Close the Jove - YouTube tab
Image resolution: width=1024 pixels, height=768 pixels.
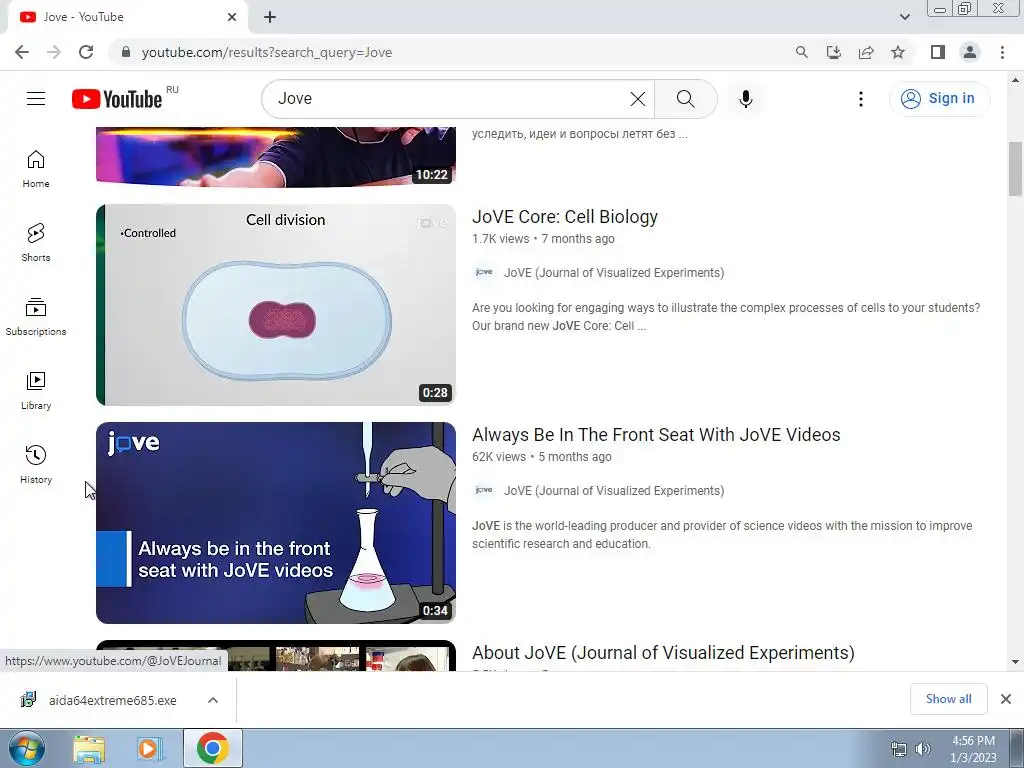coord(232,17)
